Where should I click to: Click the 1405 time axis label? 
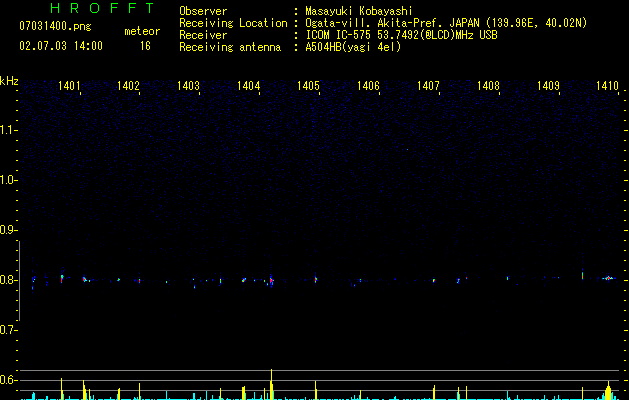[x=308, y=85]
